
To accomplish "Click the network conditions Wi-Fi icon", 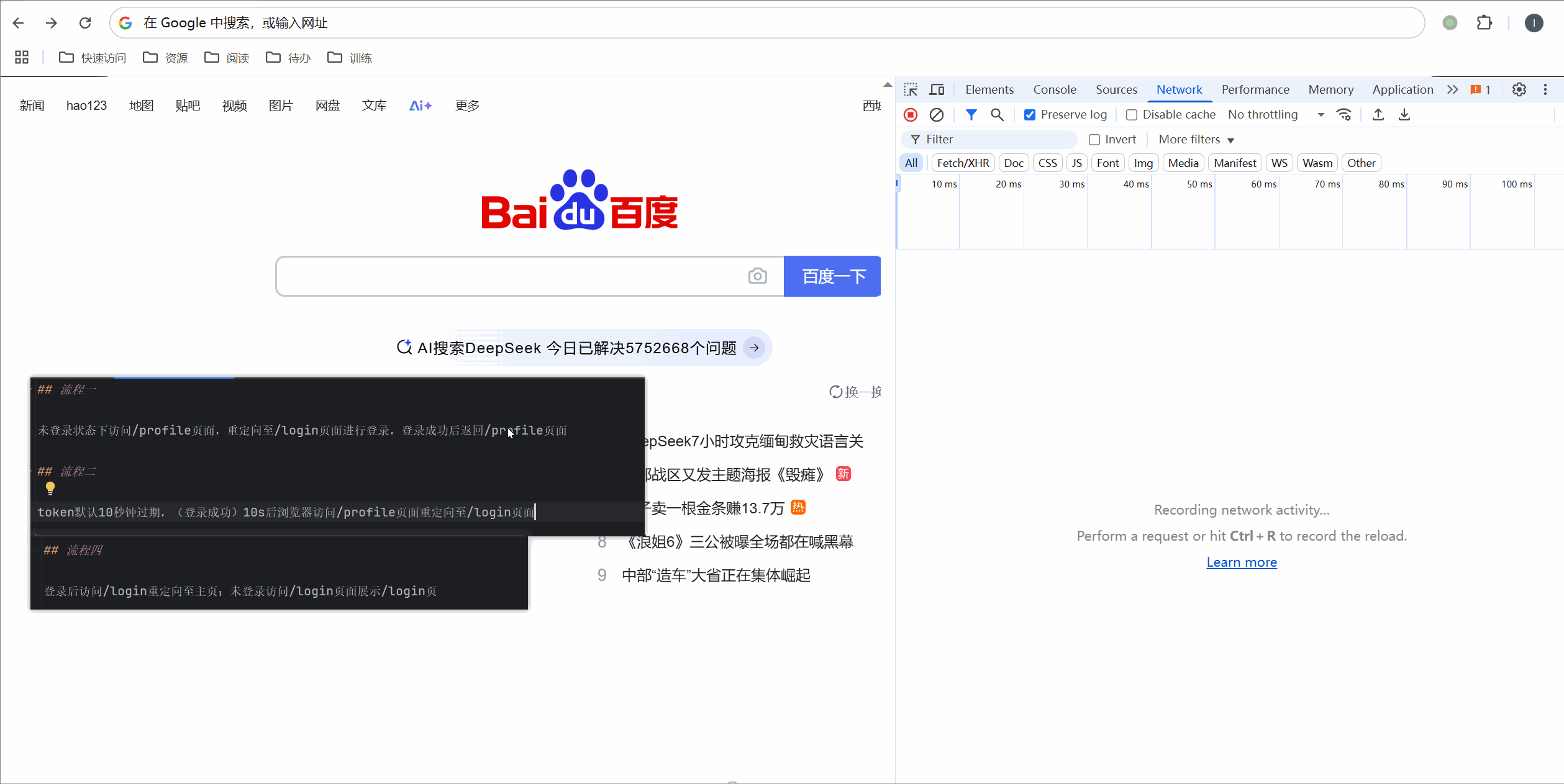I will (1344, 115).
